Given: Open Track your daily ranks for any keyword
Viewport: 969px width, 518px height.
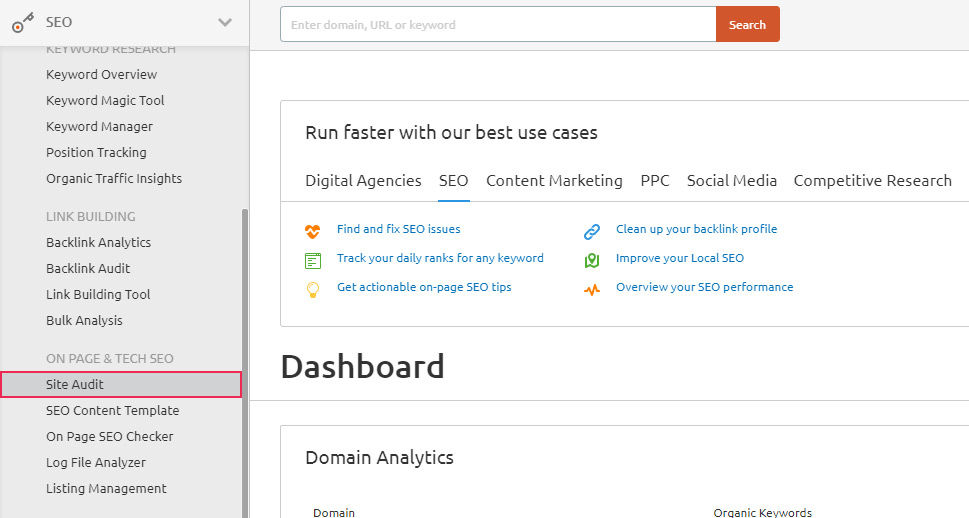Looking at the screenshot, I should [441, 258].
